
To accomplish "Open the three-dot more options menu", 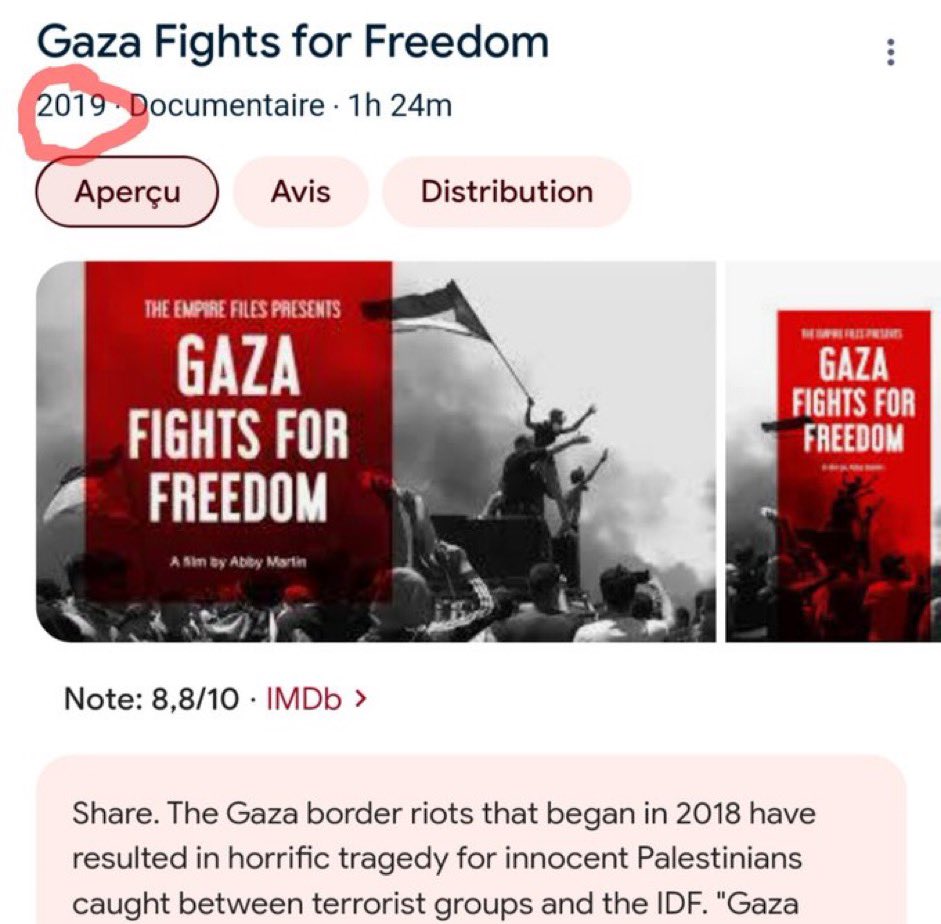I will (x=891, y=52).
